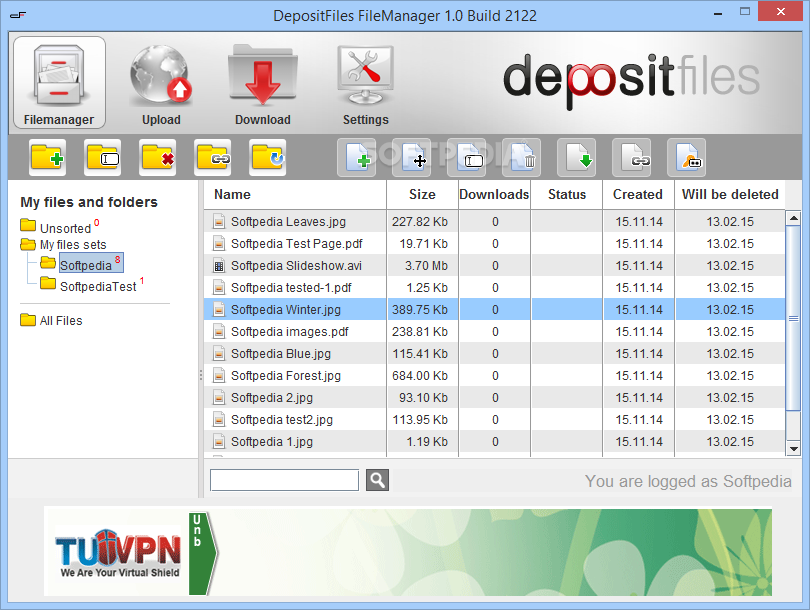This screenshot has height=610, width=810.
Task: Click the delete file trash icon
Action: (x=522, y=158)
